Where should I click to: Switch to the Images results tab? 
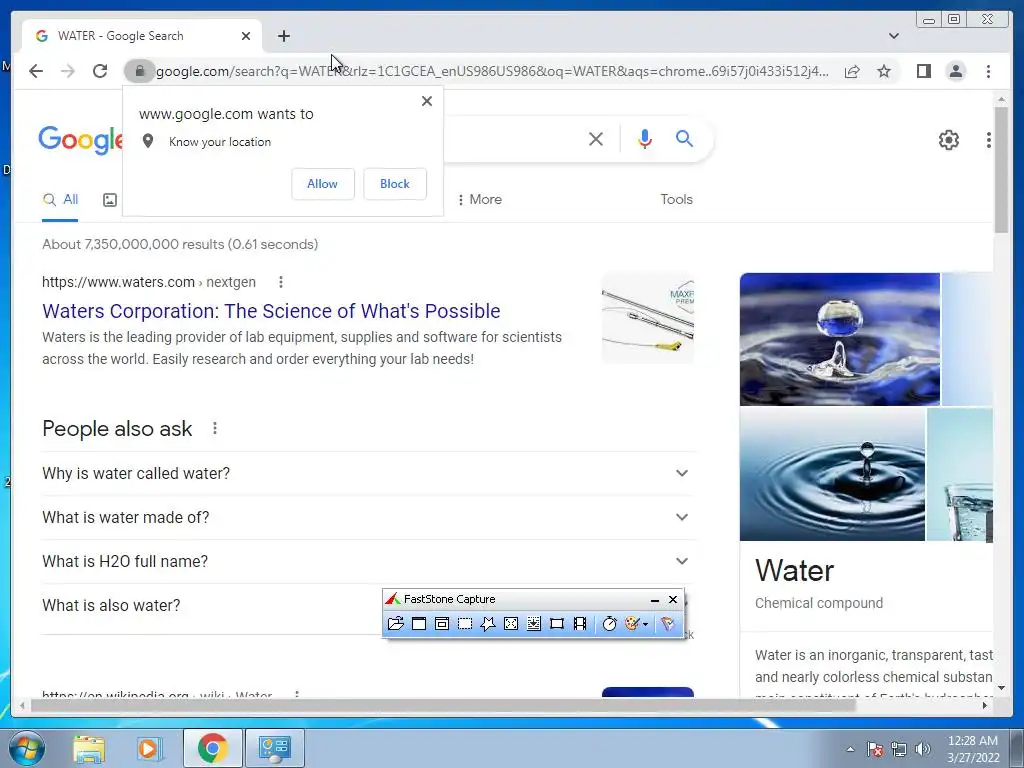pyautogui.click(x=110, y=200)
